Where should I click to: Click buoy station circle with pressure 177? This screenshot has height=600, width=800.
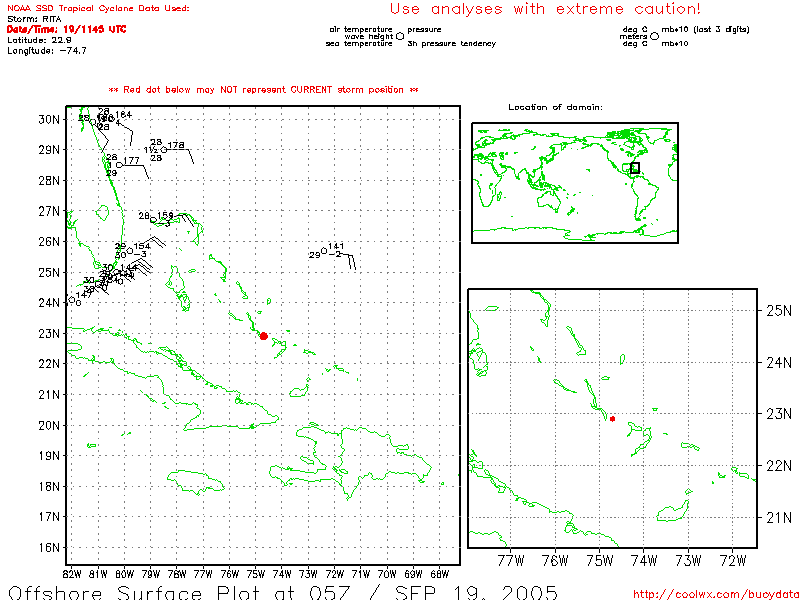(x=119, y=165)
